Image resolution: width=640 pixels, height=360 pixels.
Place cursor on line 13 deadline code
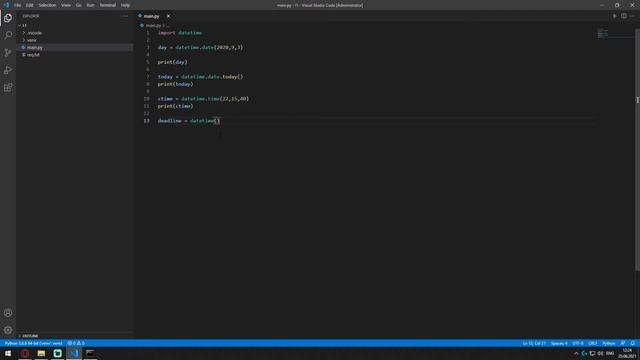point(189,121)
